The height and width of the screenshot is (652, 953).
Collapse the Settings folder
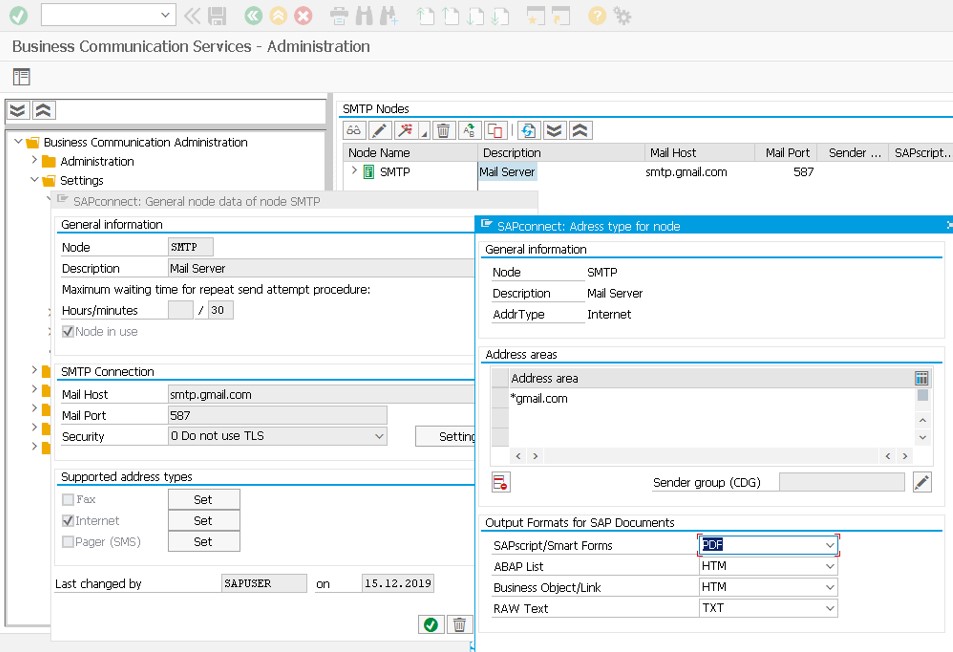pos(35,180)
